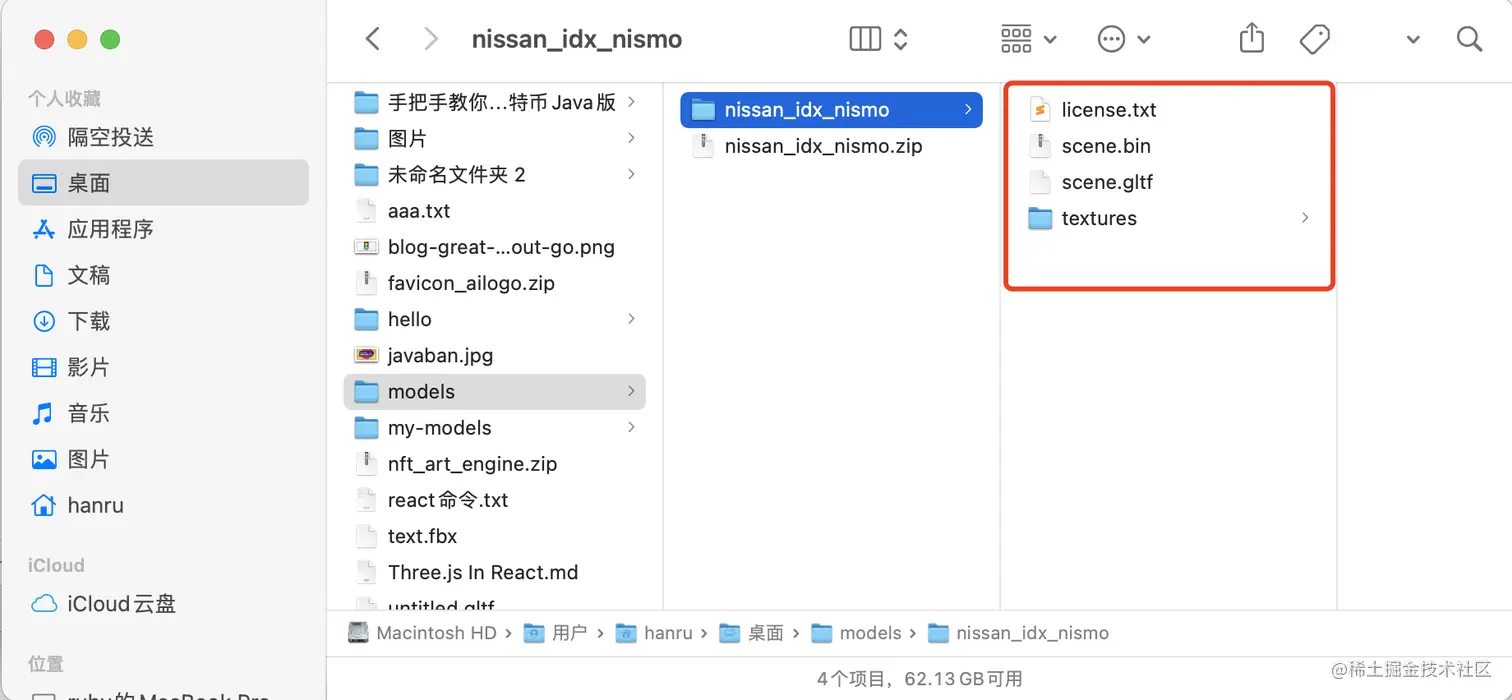Viewport: 1512px width, 700px height.
Task: Expand the my-models folder chevron
Action: (x=631, y=427)
